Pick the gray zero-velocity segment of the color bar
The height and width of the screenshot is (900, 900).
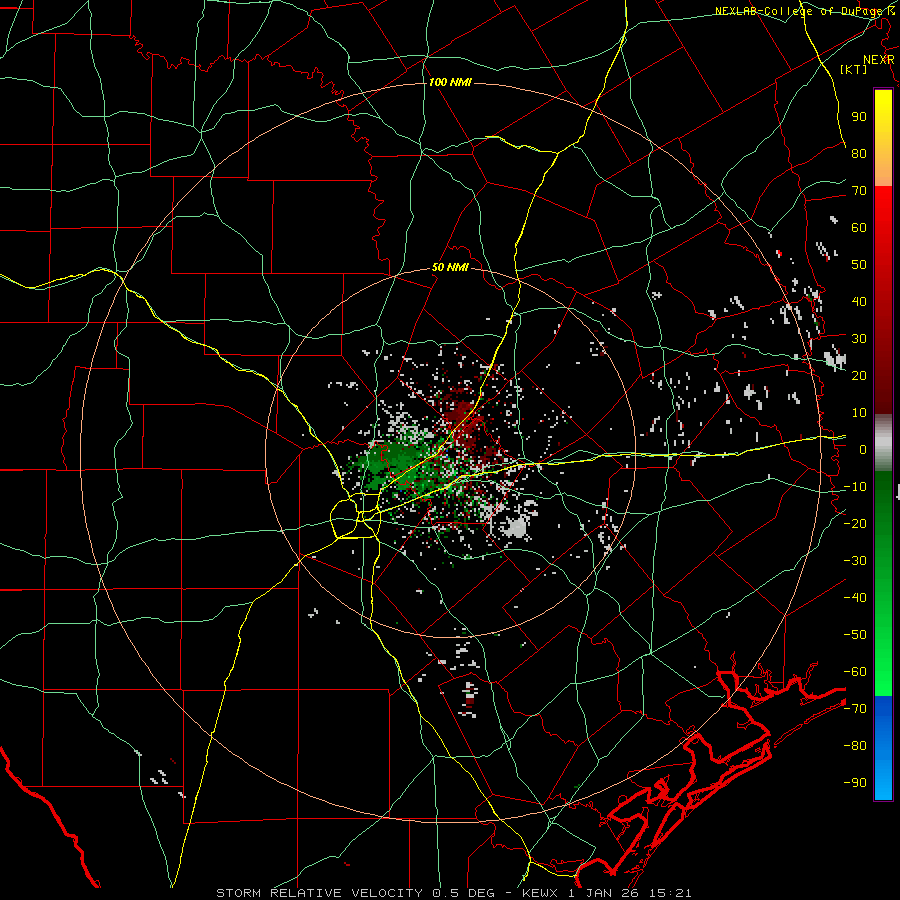coord(883,443)
